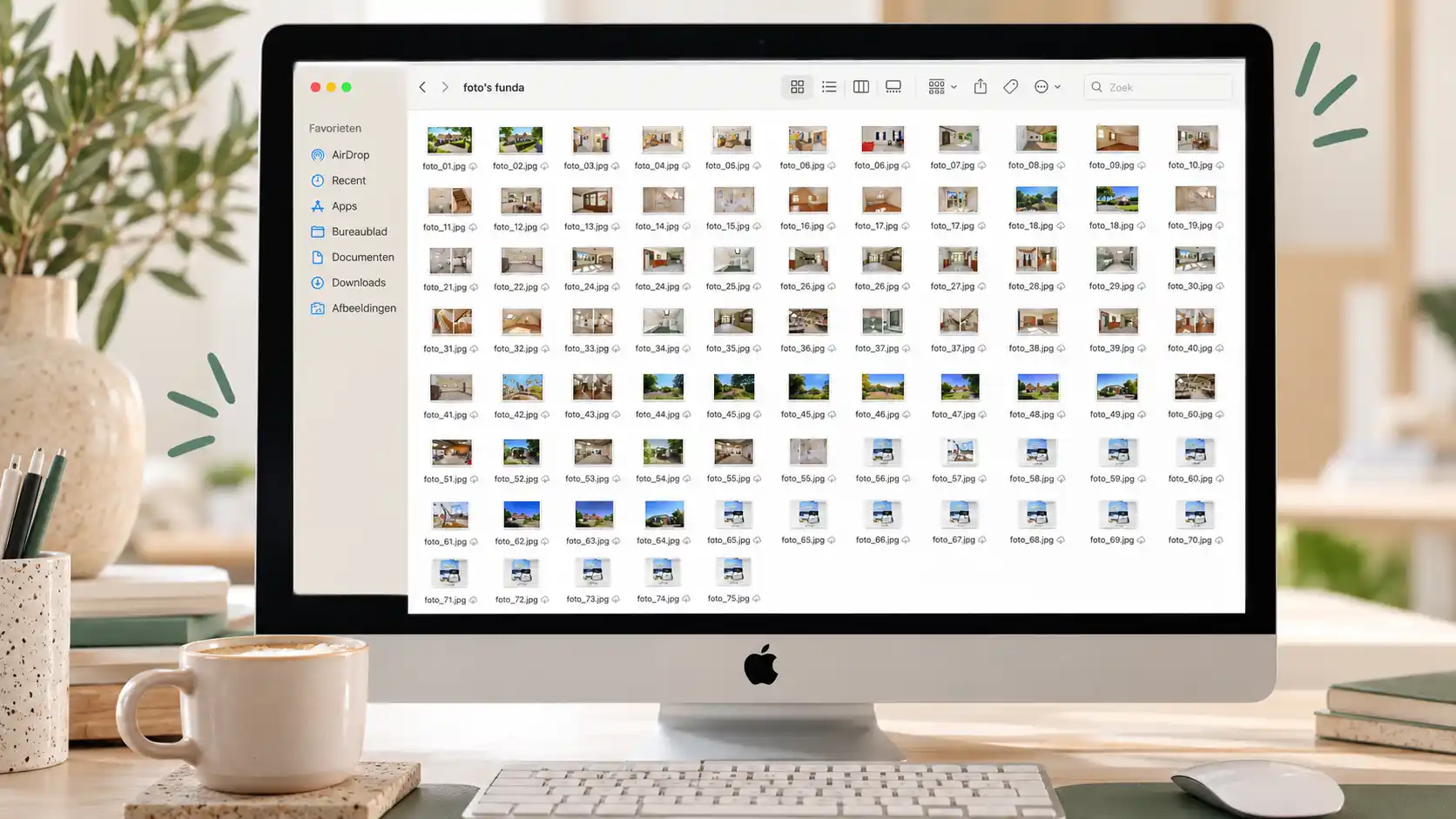The width and height of the screenshot is (1456, 819).
Task: Open the group-by dropdown in toolbar
Action: (x=942, y=87)
